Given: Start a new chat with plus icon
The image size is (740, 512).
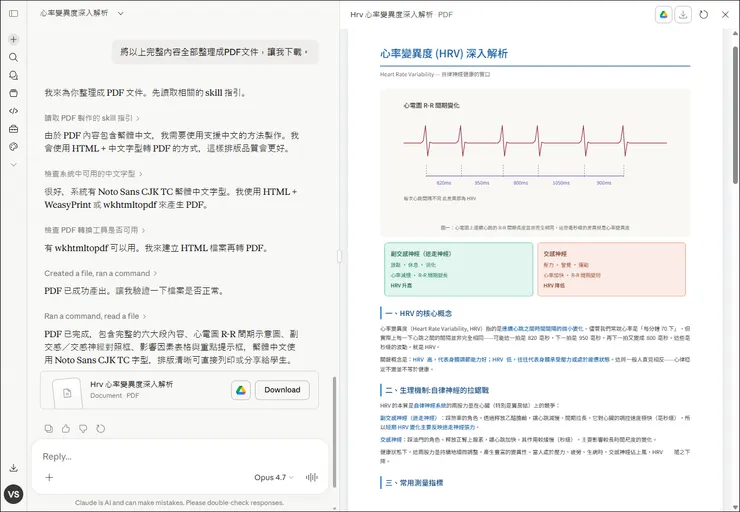Looking at the screenshot, I should click(14, 40).
